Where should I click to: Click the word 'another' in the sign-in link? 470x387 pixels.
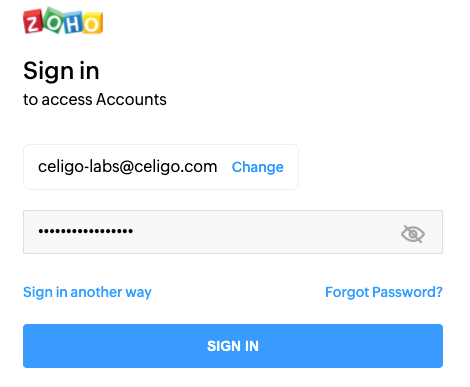[x=96, y=292]
